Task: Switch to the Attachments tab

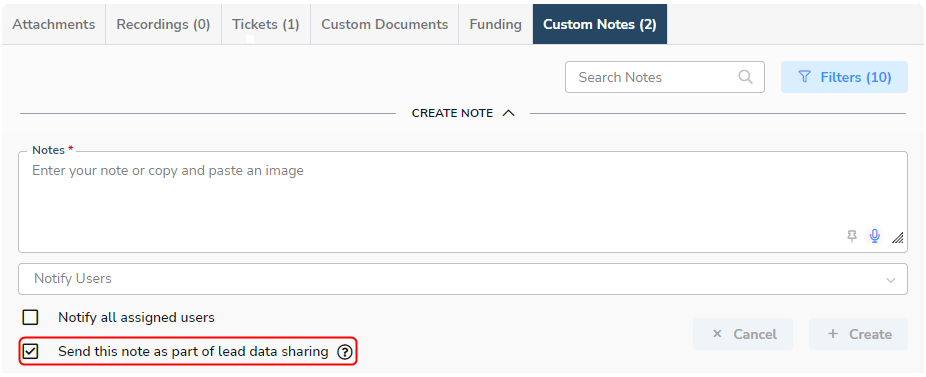Action: (54, 24)
